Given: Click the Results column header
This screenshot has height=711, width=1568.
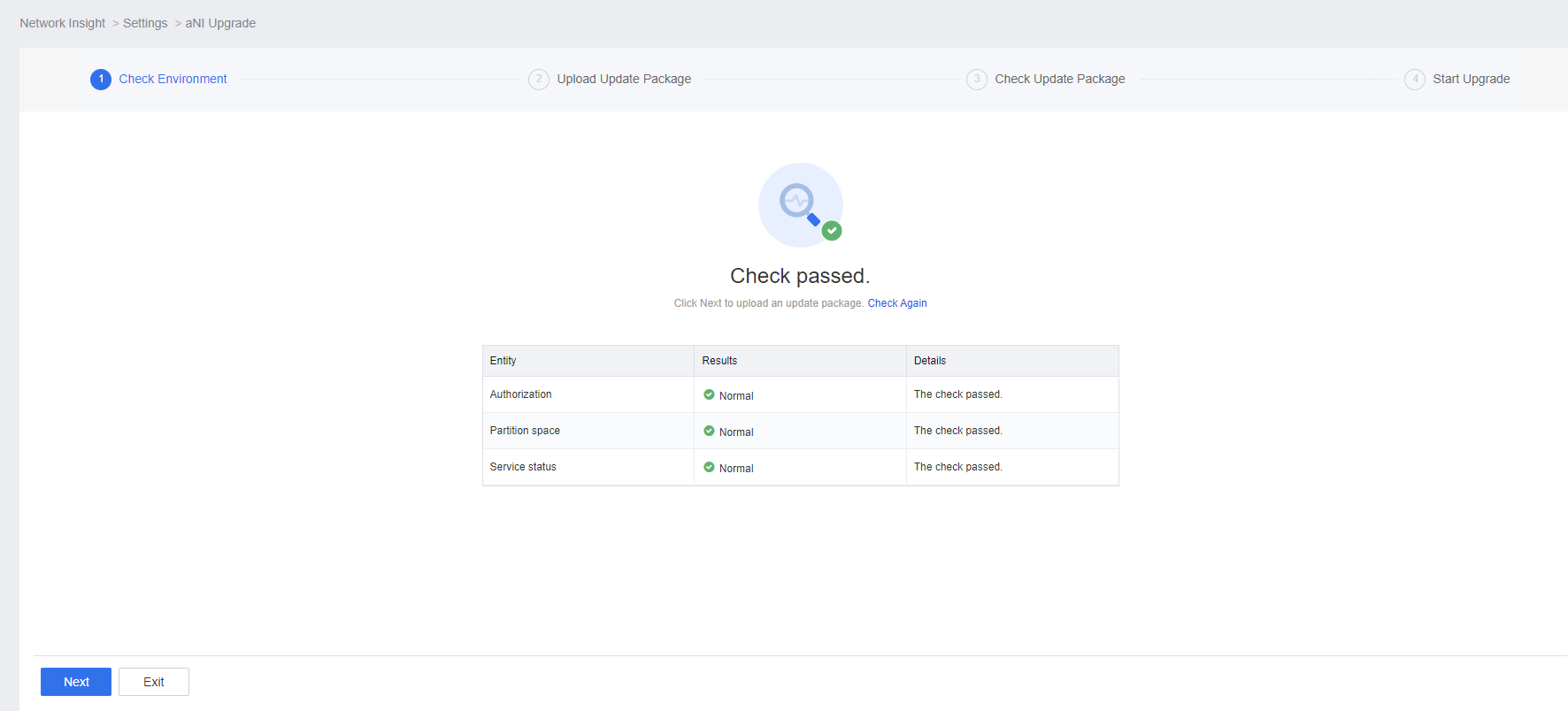Looking at the screenshot, I should pos(719,361).
